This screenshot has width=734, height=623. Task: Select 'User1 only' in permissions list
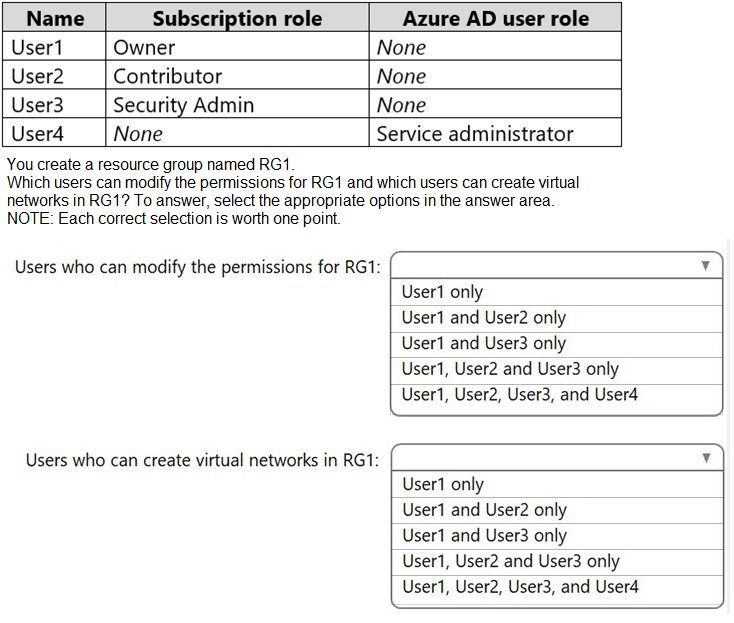coord(556,292)
